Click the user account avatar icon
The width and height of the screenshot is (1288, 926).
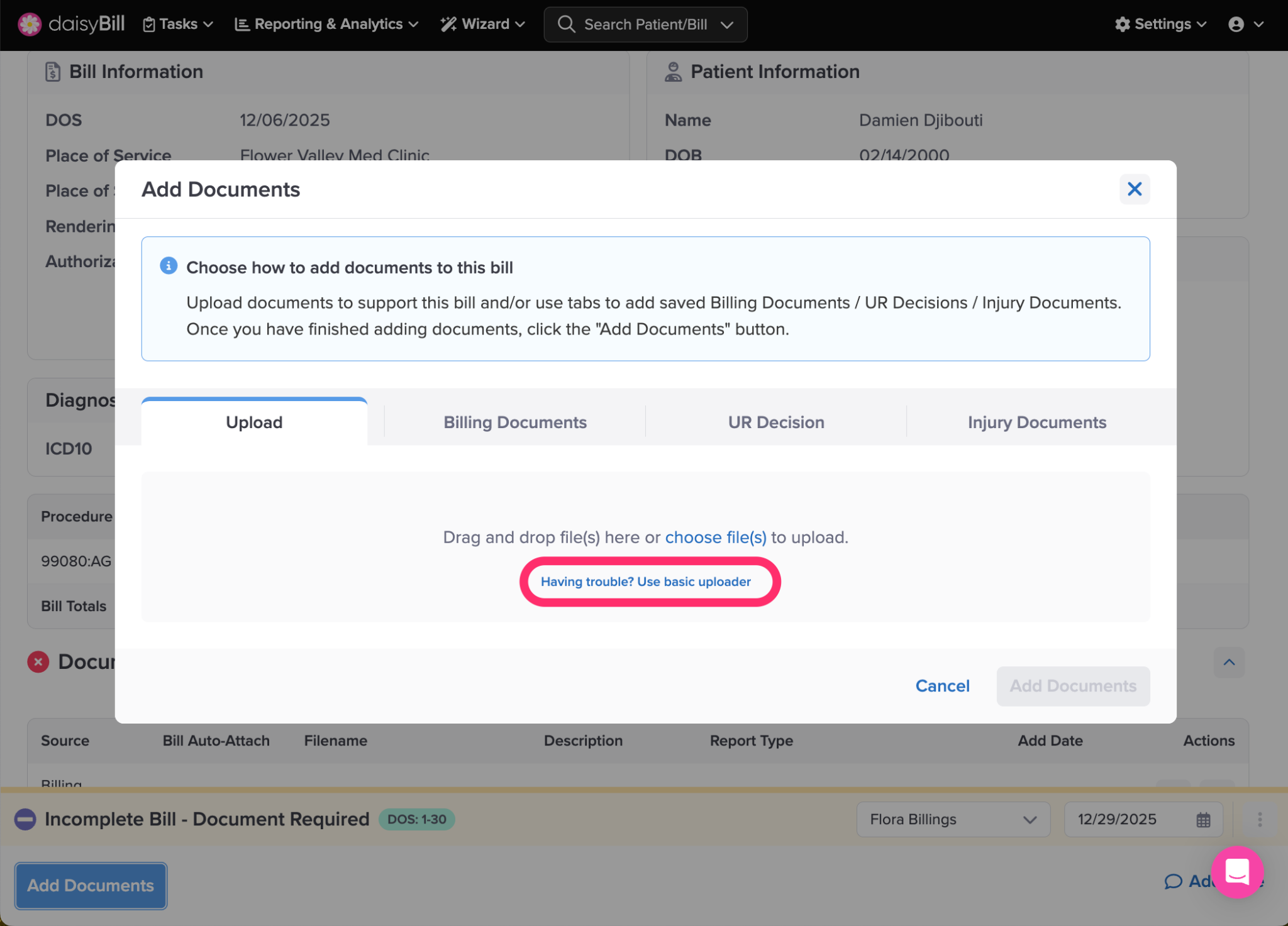[1236, 24]
